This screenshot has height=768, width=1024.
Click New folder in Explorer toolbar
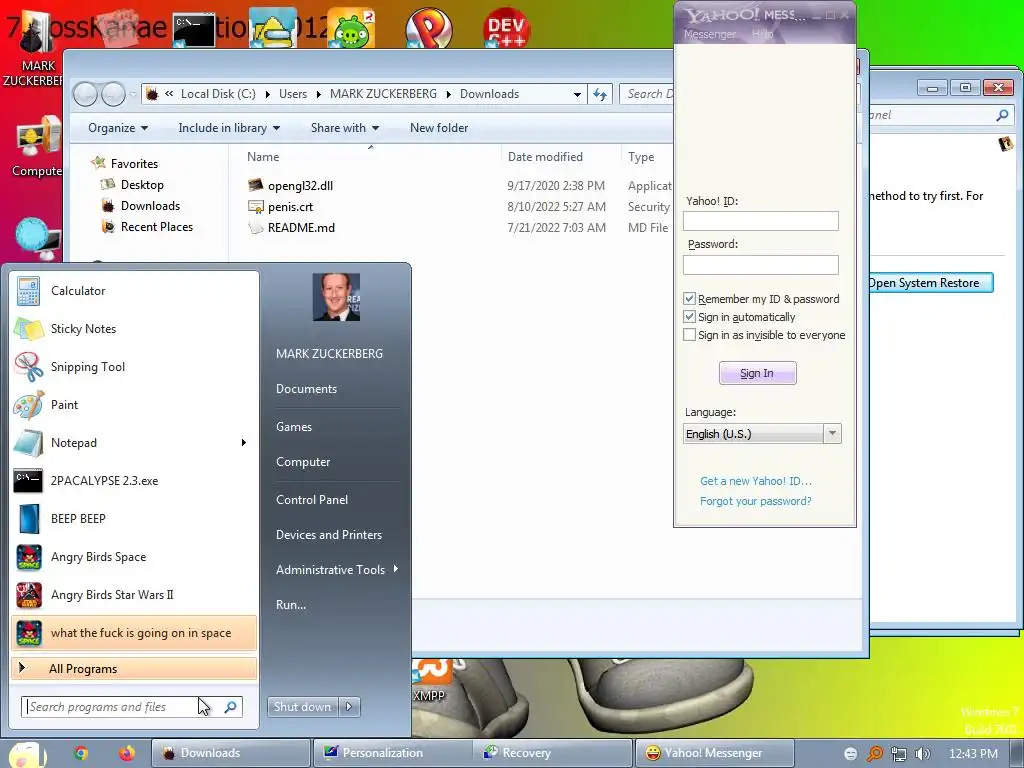click(x=439, y=128)
